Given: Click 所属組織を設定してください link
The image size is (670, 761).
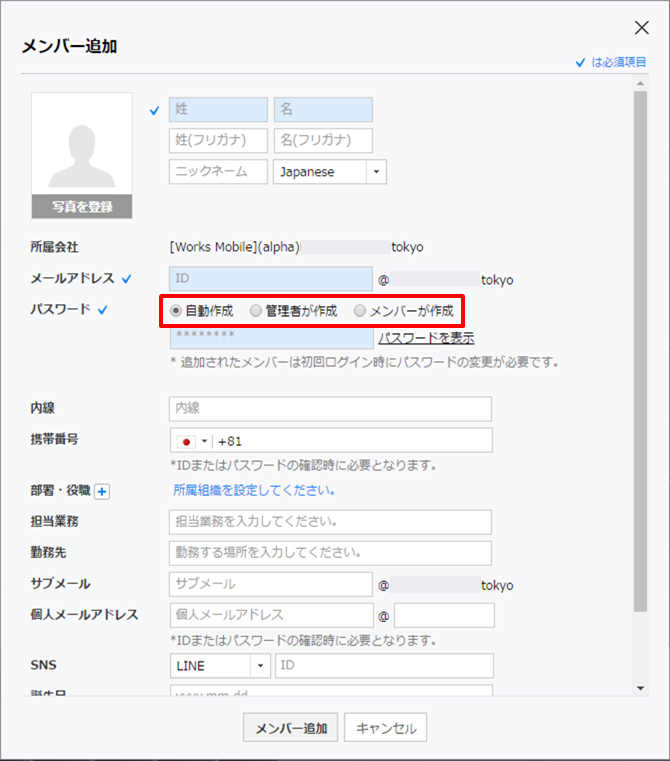Looking at the screenshot, I should 253,491.
